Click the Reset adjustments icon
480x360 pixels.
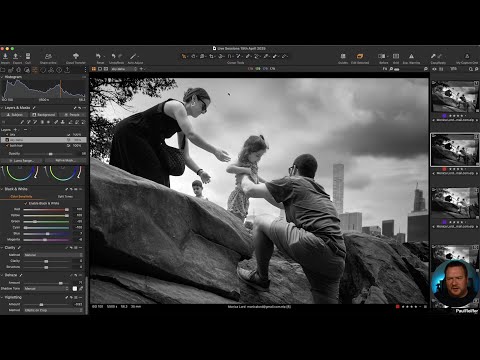pyautogui.click(x=98, y=56)
